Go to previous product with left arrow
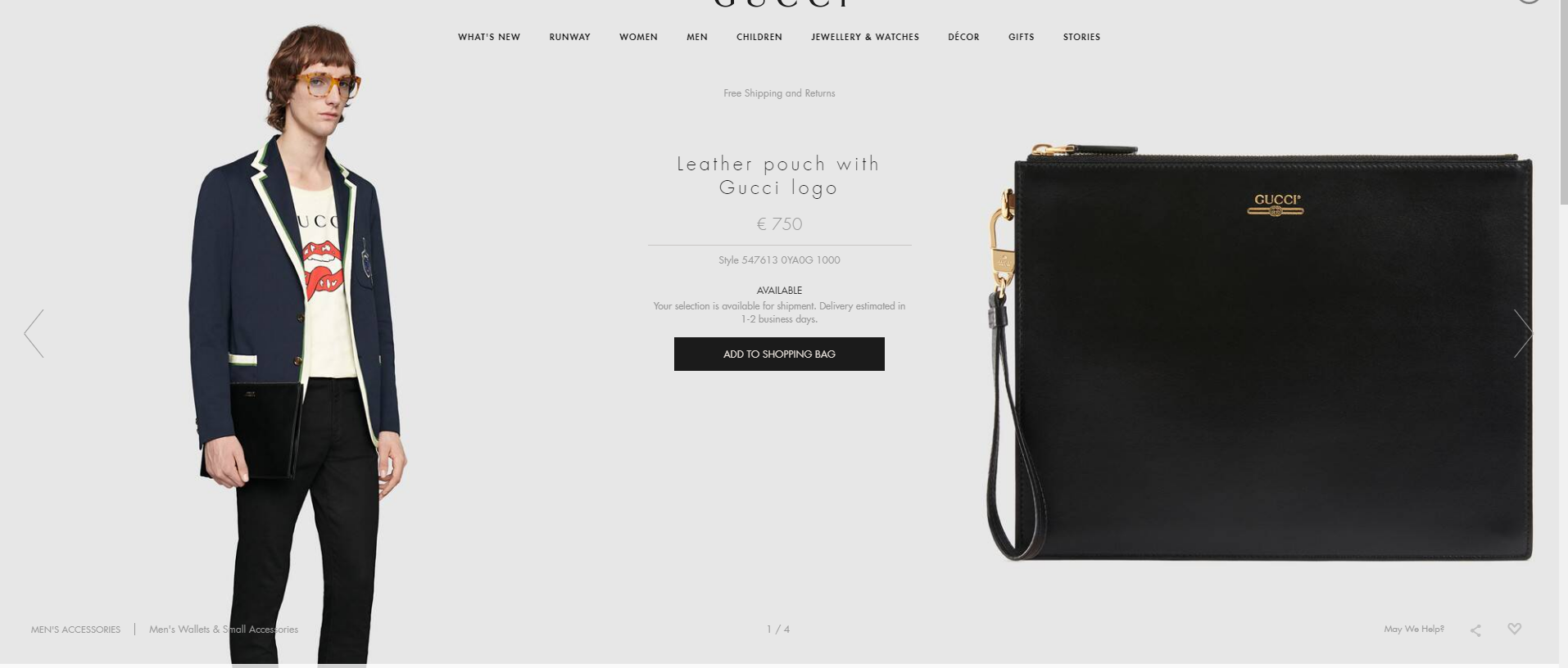 [34, 333]
